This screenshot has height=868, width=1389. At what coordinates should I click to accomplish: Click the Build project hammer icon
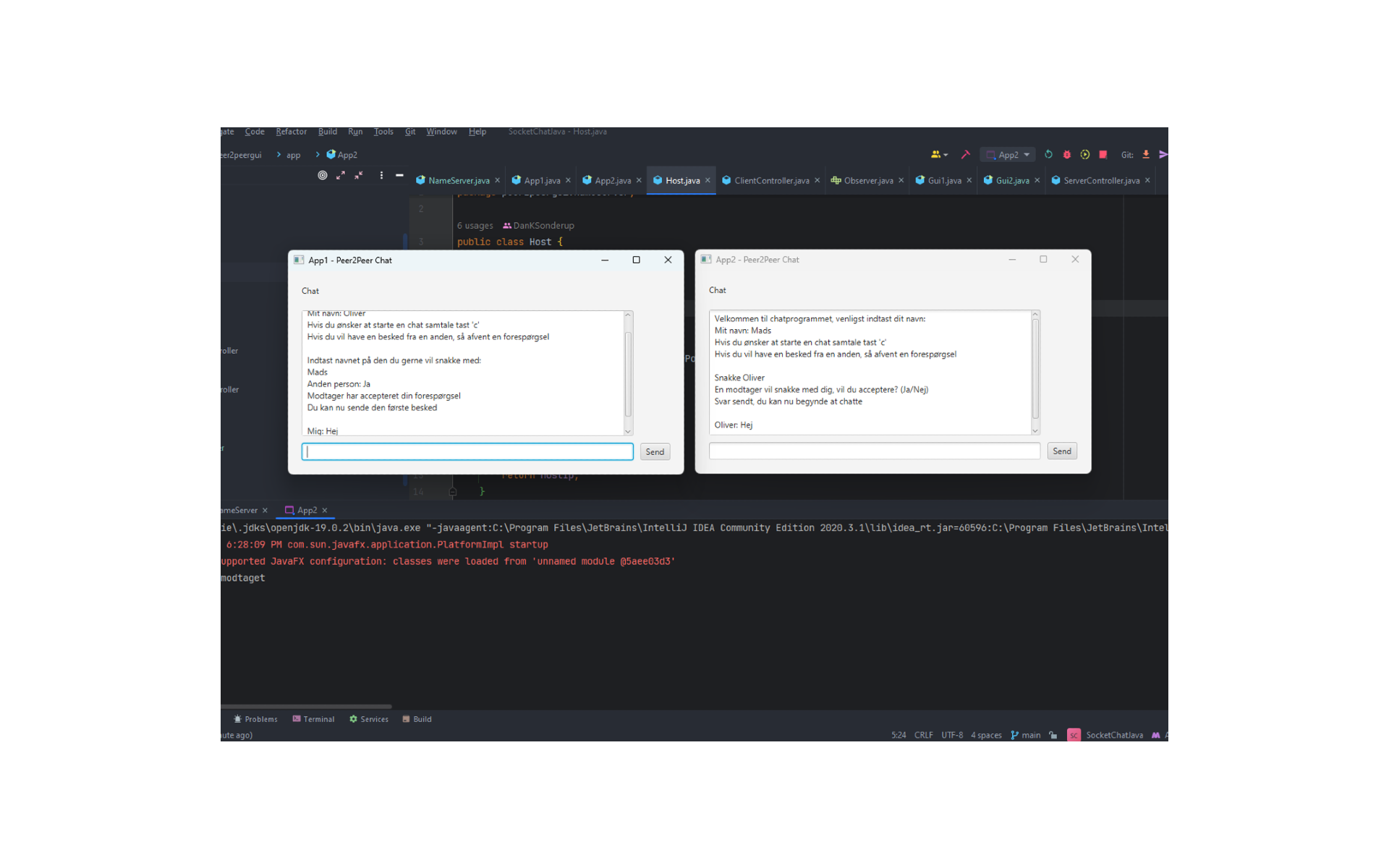[965, 155]
